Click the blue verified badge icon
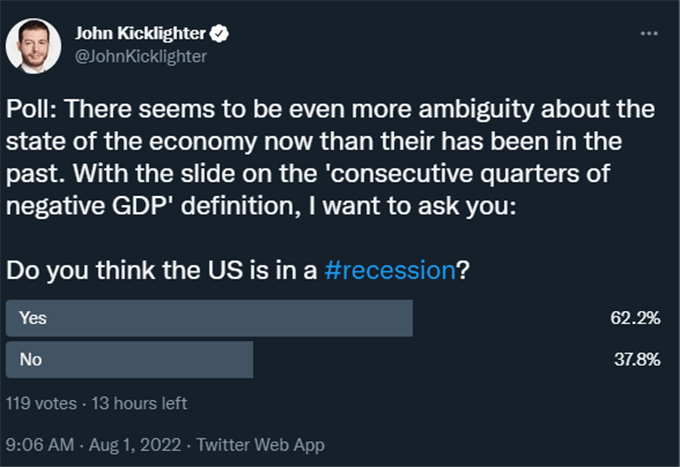680x467 pixels. 219,33
